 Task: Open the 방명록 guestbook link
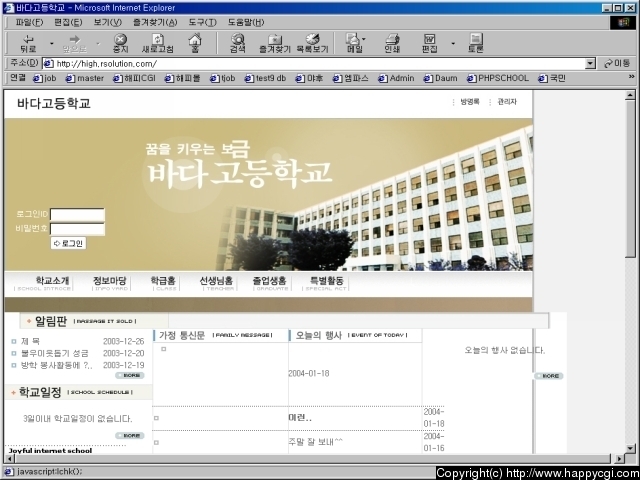(470, 102)
